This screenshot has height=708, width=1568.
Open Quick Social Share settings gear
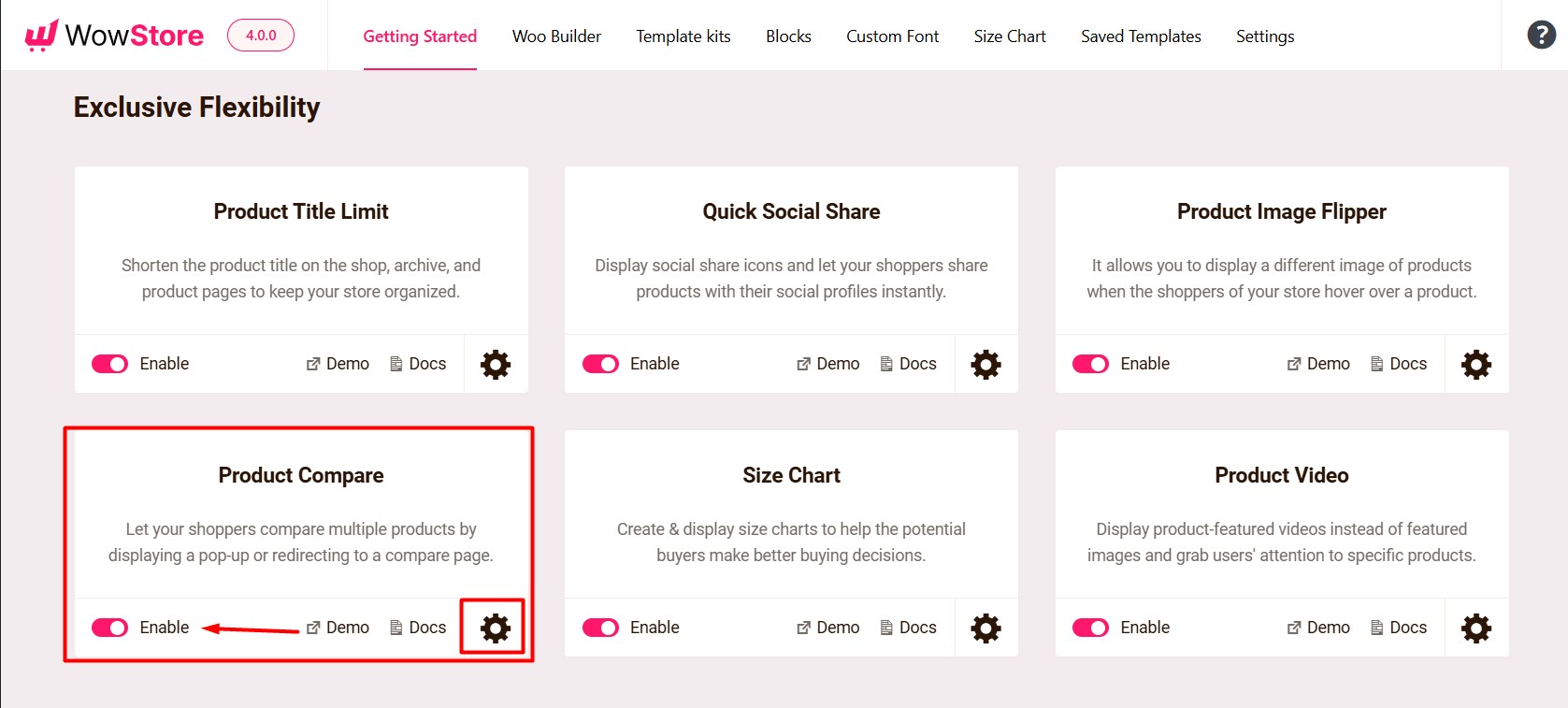pyautogui.click(x=985, y=364)
